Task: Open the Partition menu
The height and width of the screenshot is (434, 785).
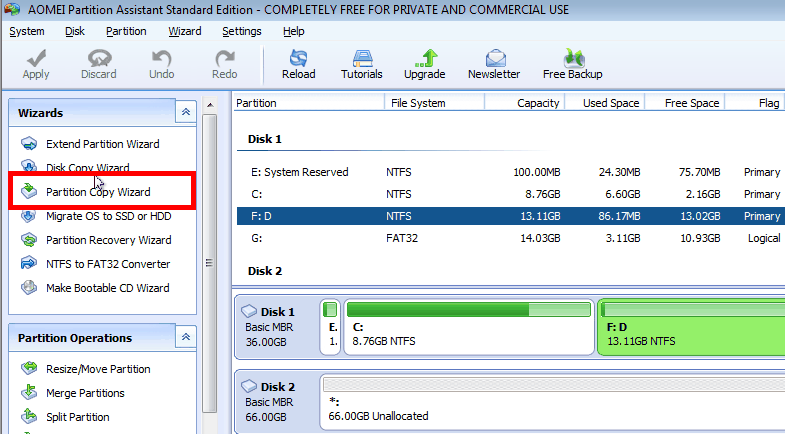Action: (x=126, y=32)
